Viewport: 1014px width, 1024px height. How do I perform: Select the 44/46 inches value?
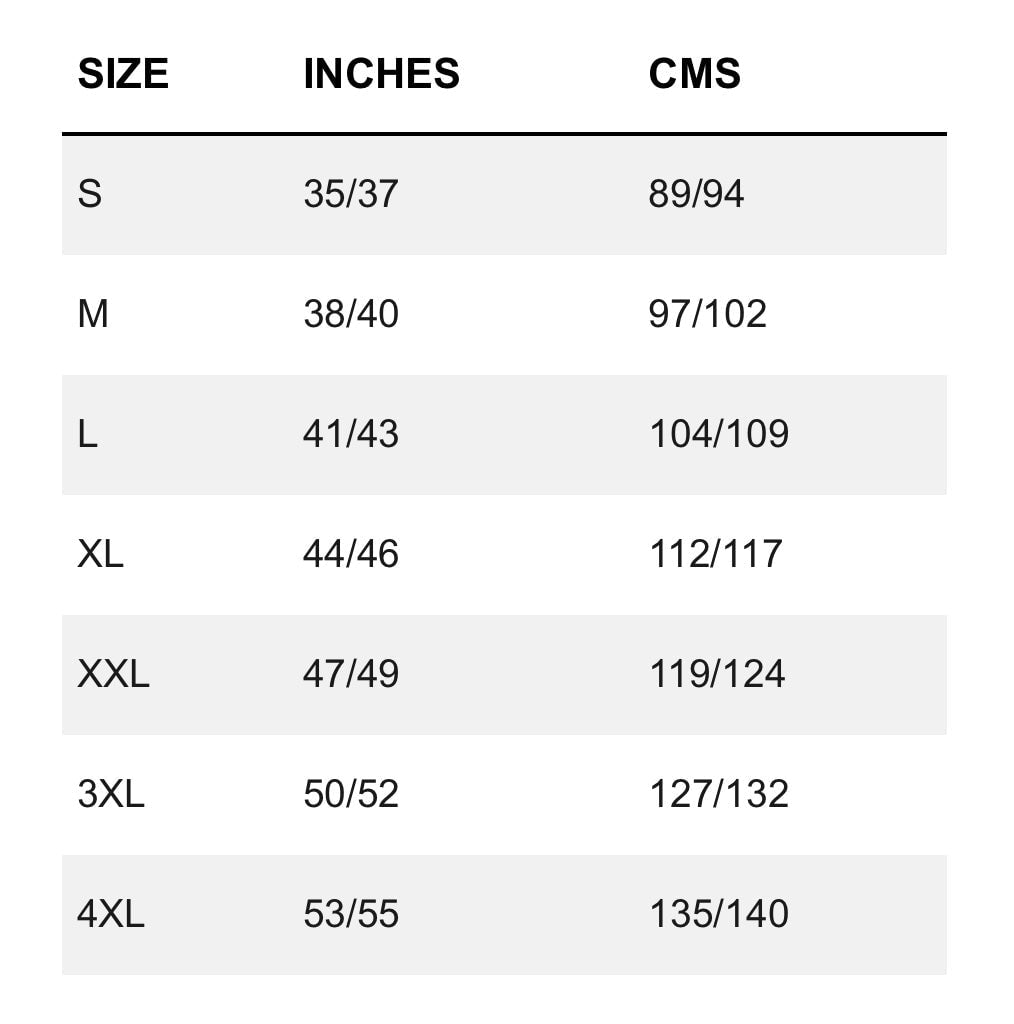point(350,554)
